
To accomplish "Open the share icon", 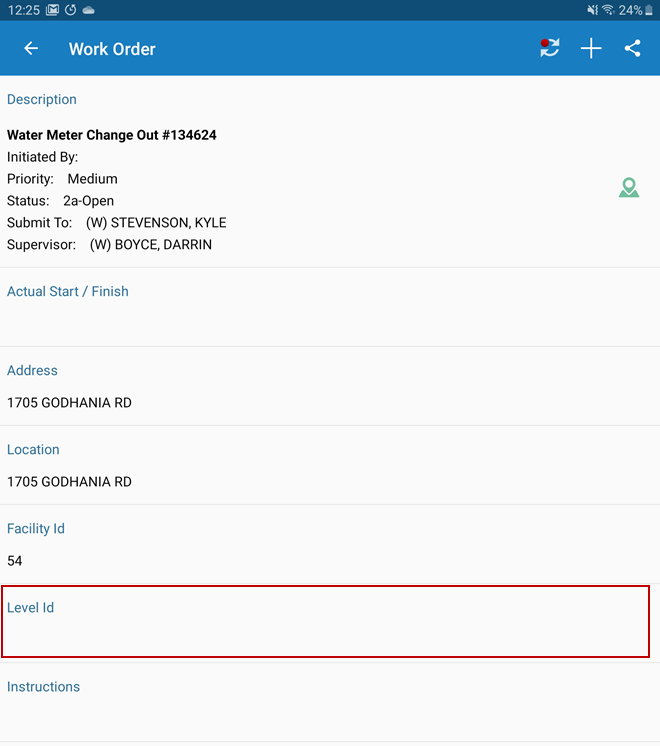I will click(x=632, y=49).
